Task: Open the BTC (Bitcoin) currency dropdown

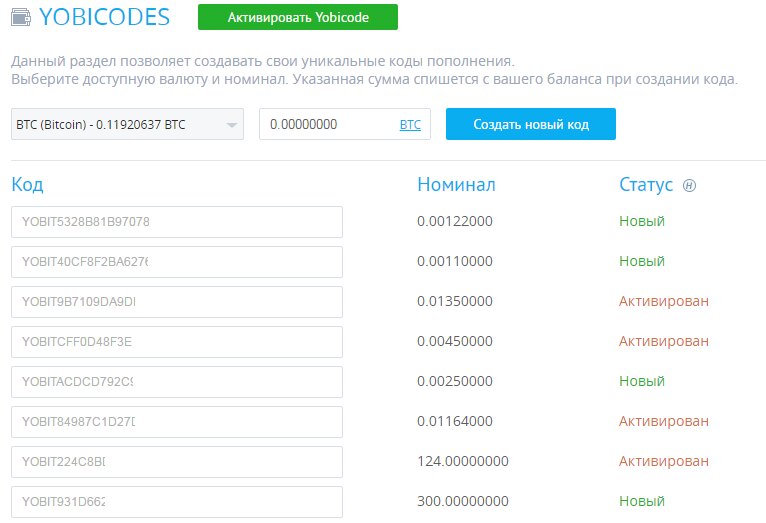Action: 127,125
